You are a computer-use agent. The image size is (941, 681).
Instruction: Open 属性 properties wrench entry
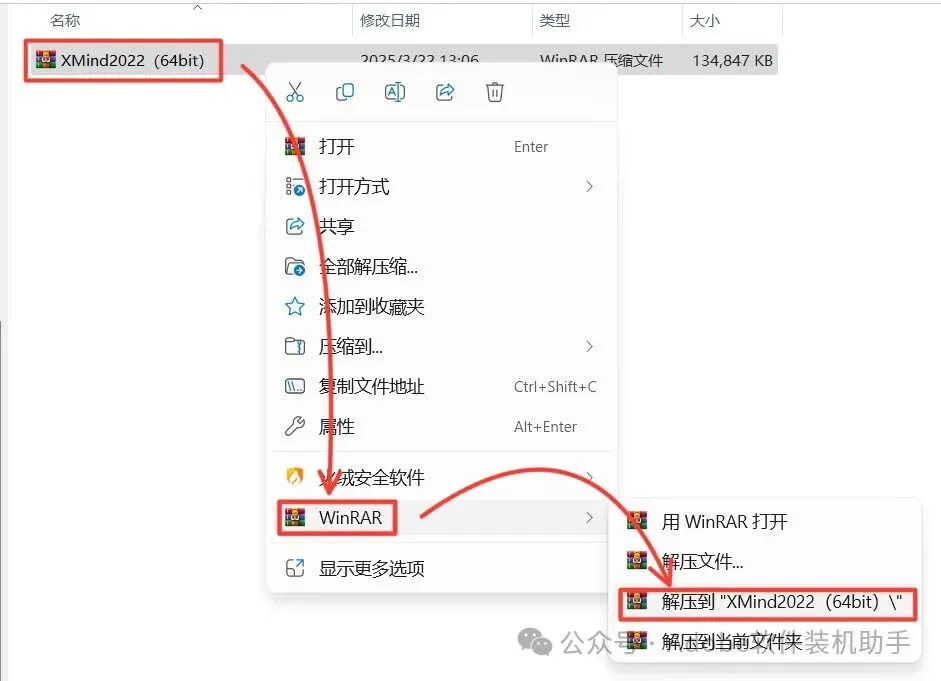pos(440,427)
